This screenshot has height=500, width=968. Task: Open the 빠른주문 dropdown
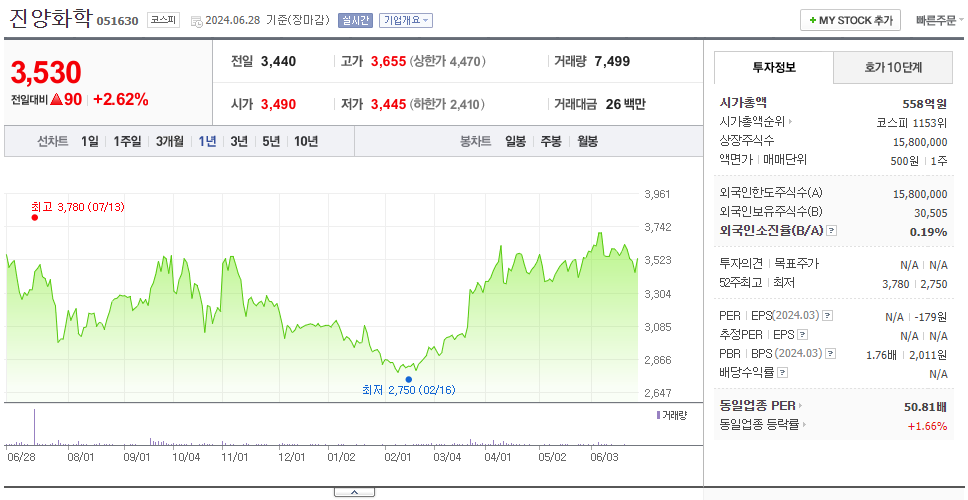pyautogui.click(x=940, y=20)
